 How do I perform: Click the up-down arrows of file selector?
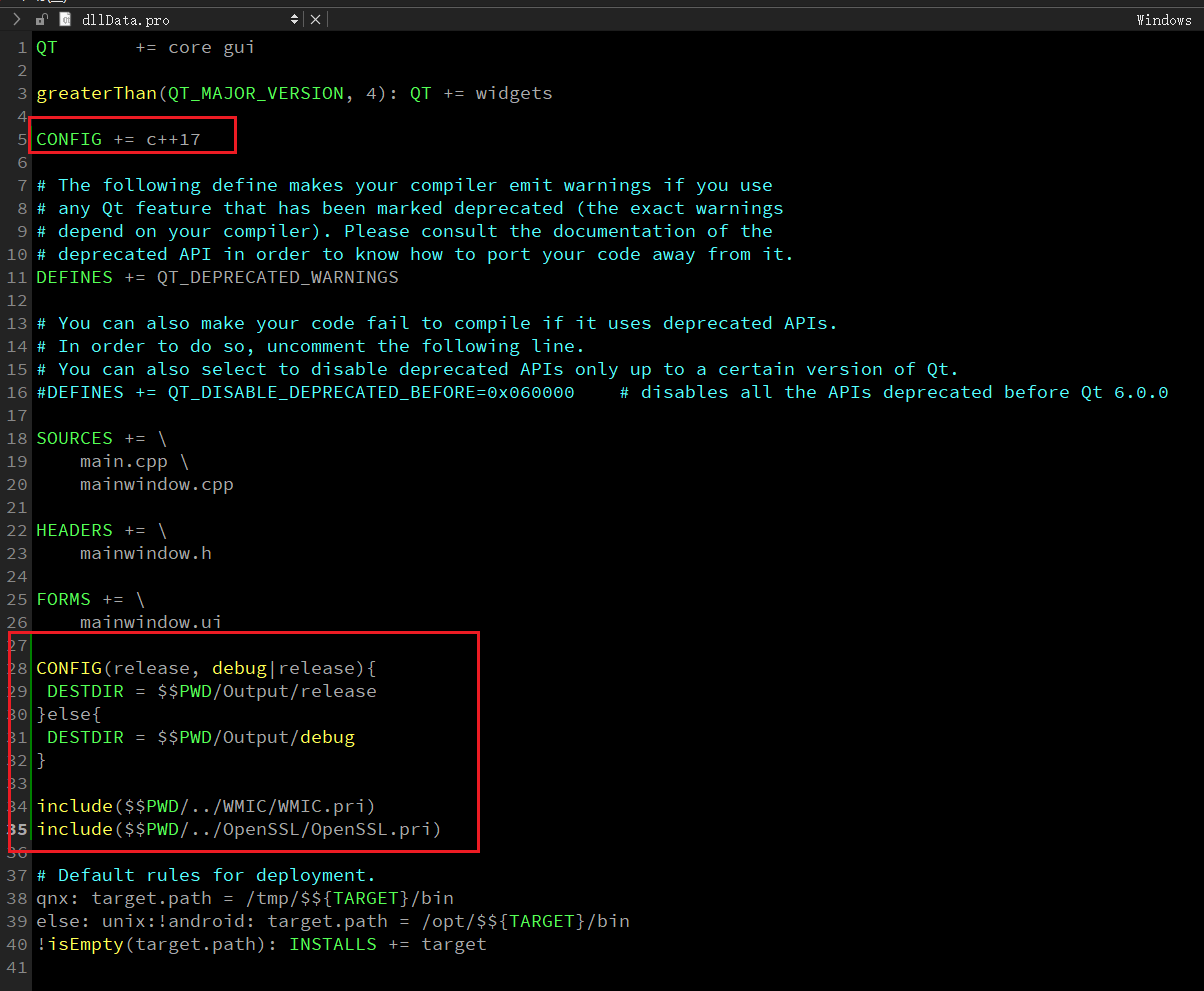coord(294,19)
